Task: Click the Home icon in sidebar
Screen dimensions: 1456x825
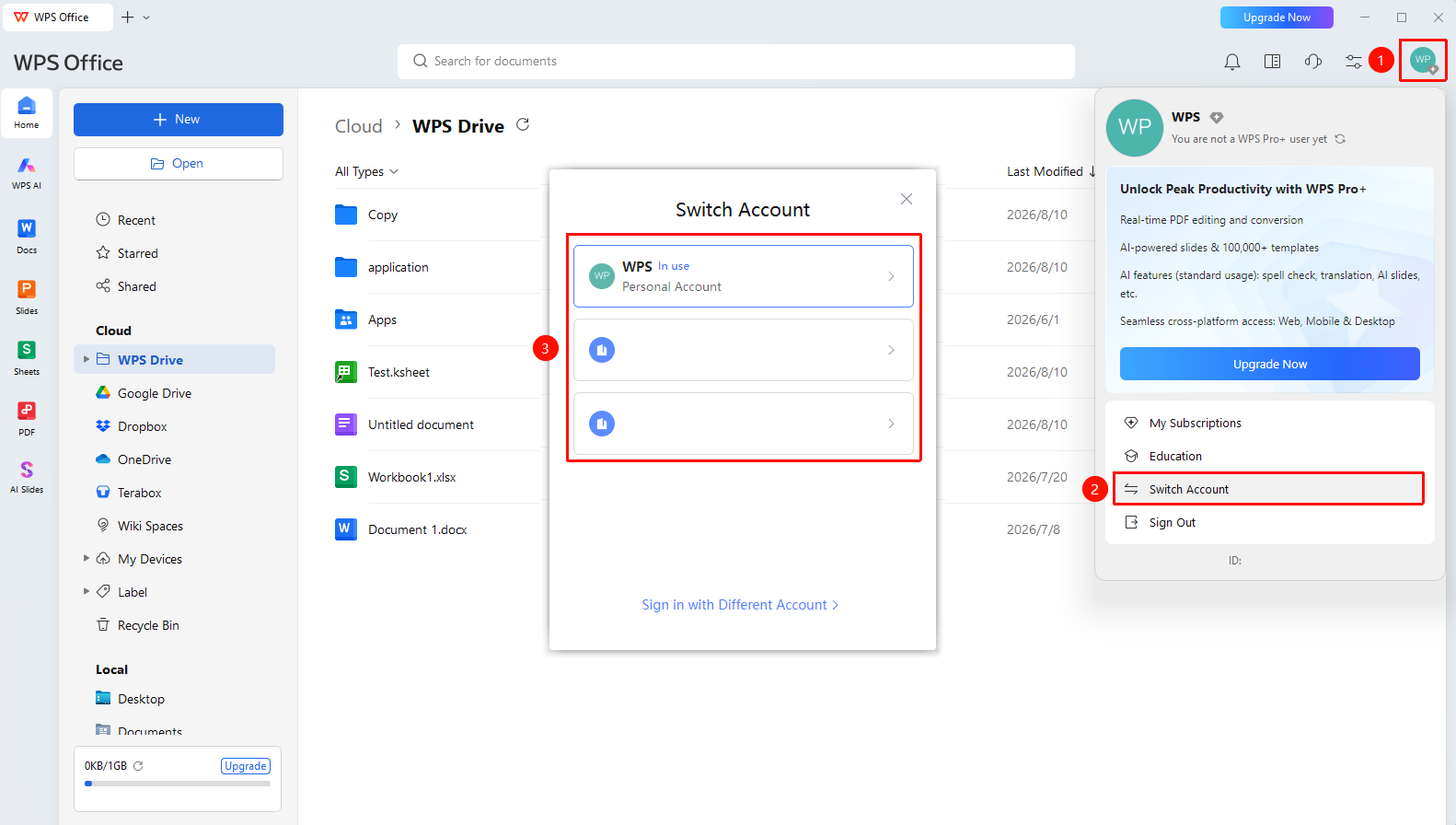Action: [27, 113]
